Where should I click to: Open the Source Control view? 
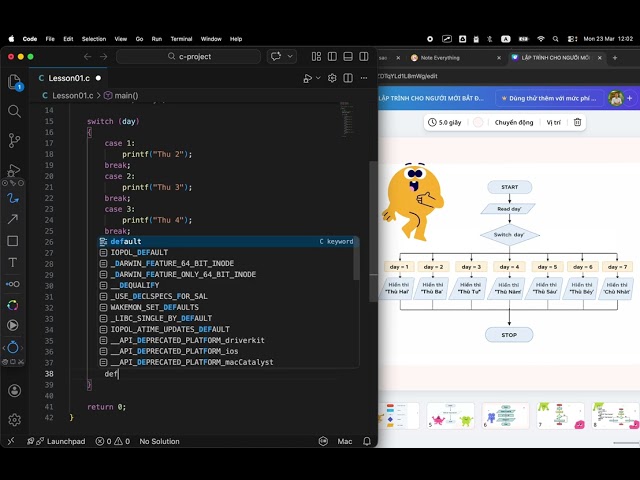tap(14, 140)
